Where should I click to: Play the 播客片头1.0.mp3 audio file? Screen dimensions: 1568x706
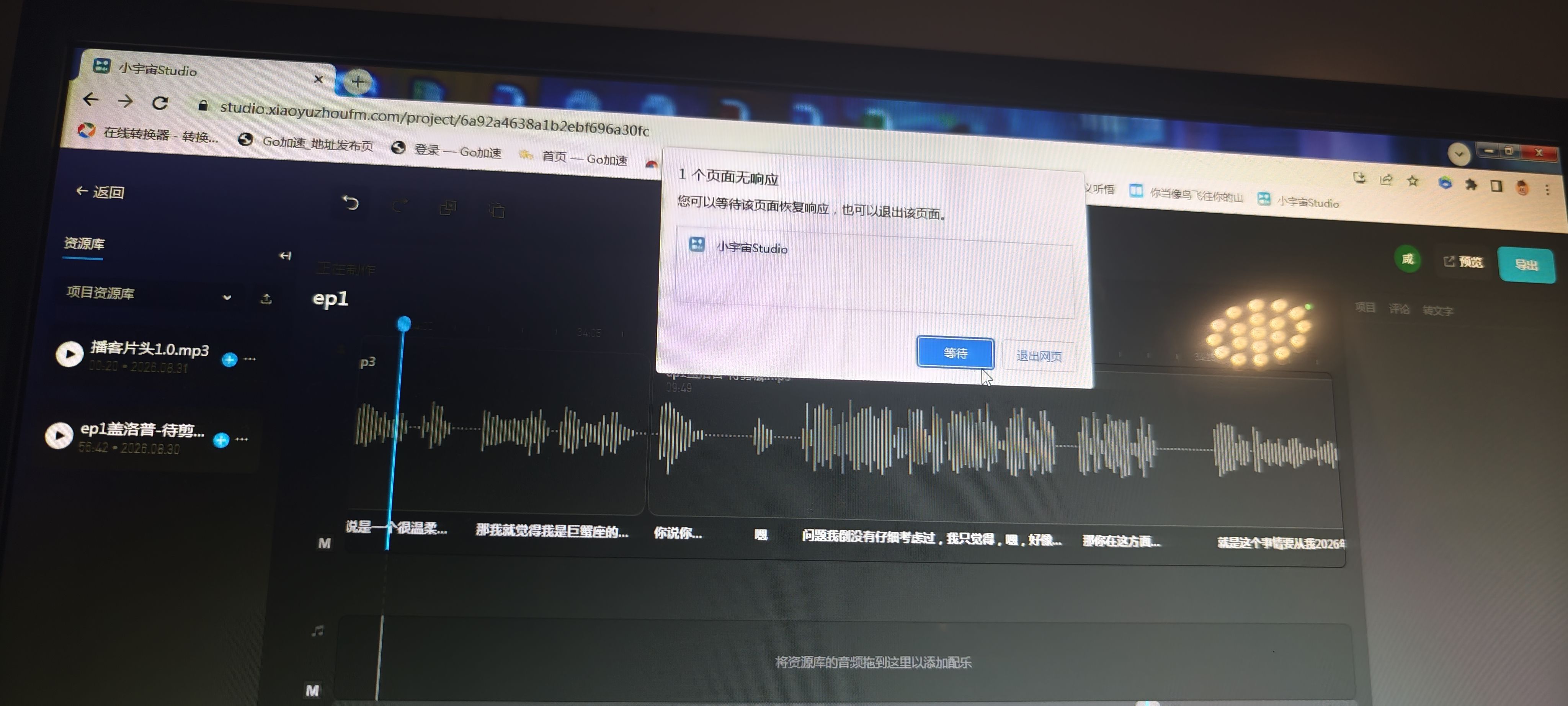pyautogui.click(x=69, y=354)
